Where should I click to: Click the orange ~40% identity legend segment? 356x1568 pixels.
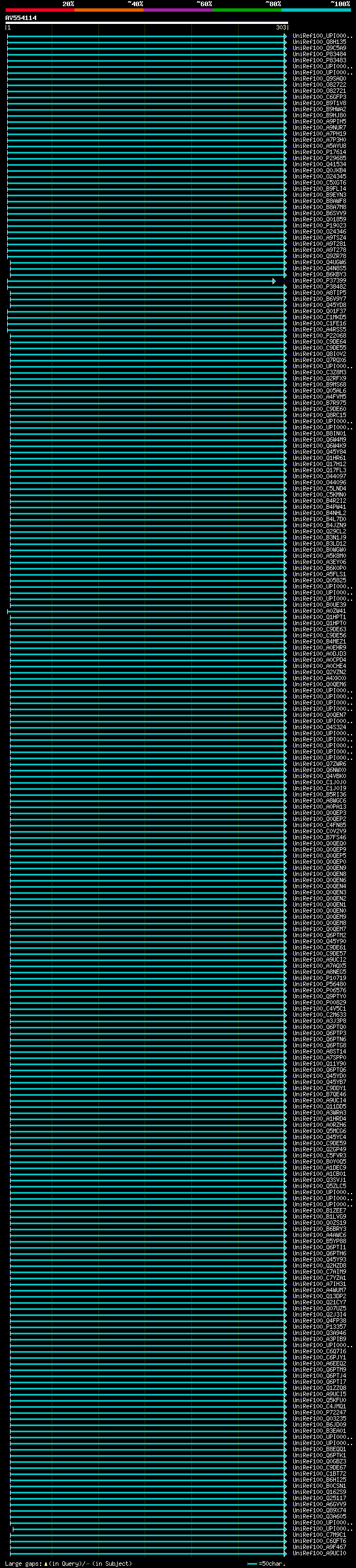point(109,10)
